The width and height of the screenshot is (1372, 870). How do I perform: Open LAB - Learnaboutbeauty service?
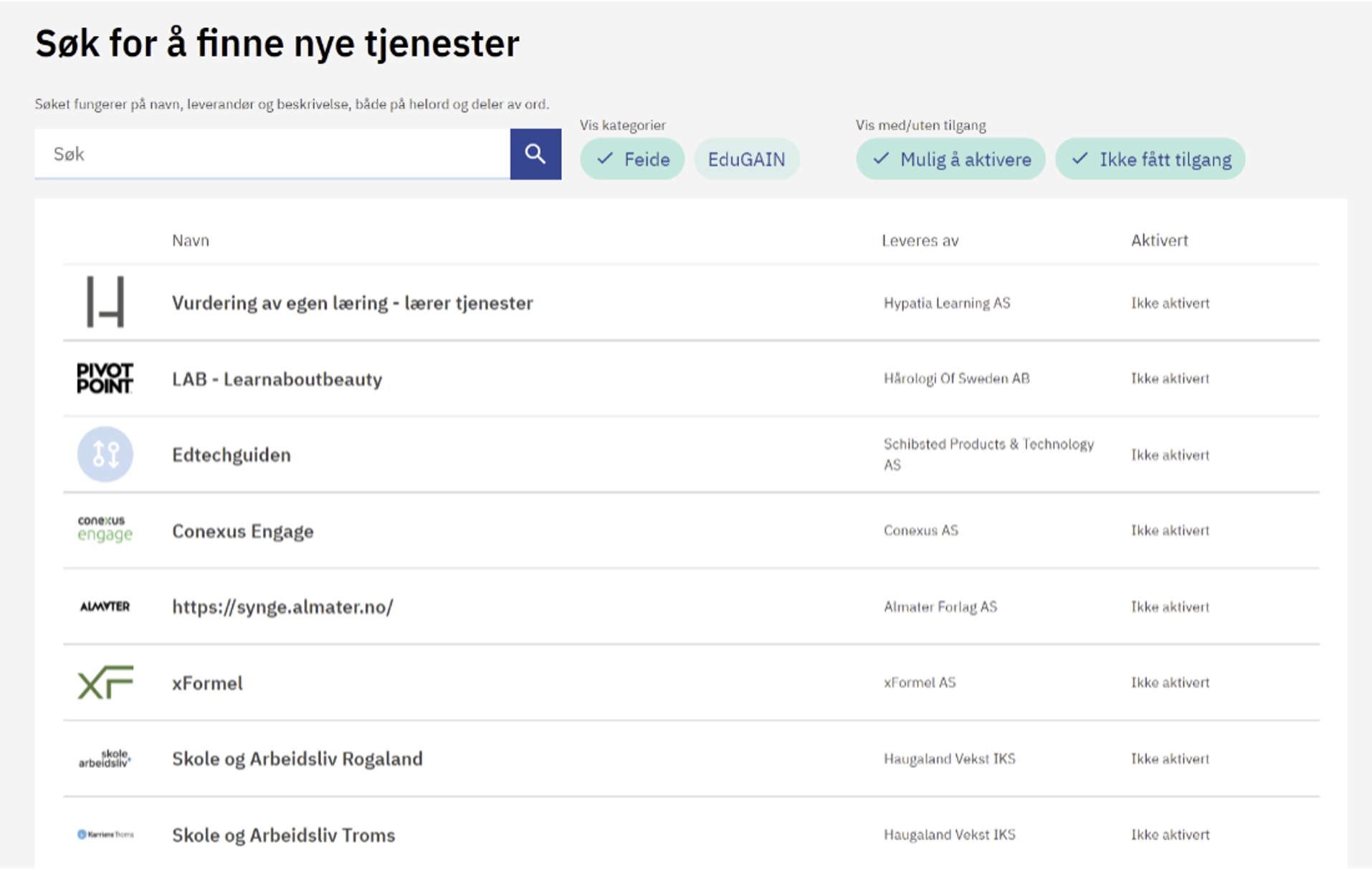tap(277, 379)
